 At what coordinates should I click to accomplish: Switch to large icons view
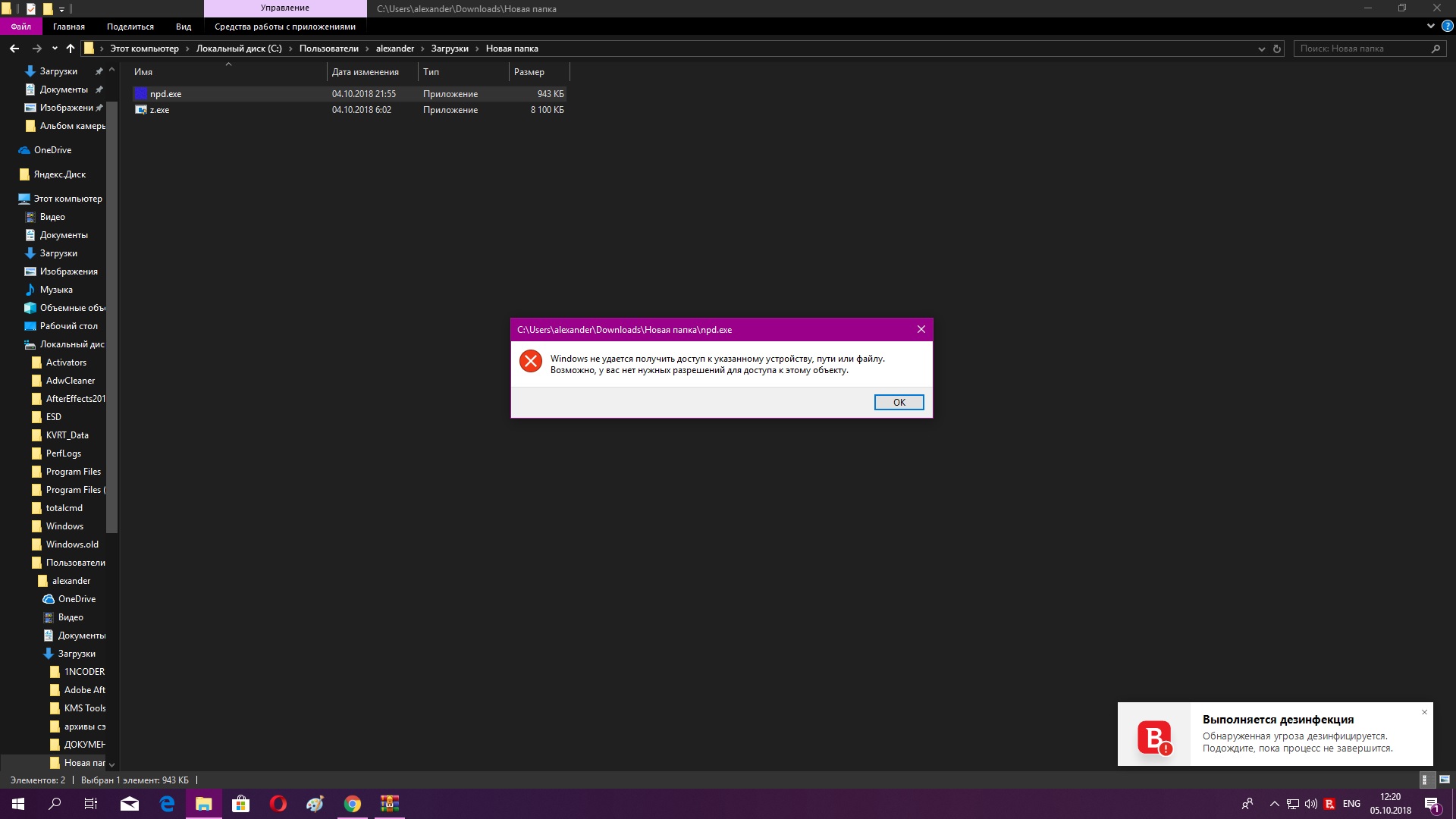[1444, 780]
